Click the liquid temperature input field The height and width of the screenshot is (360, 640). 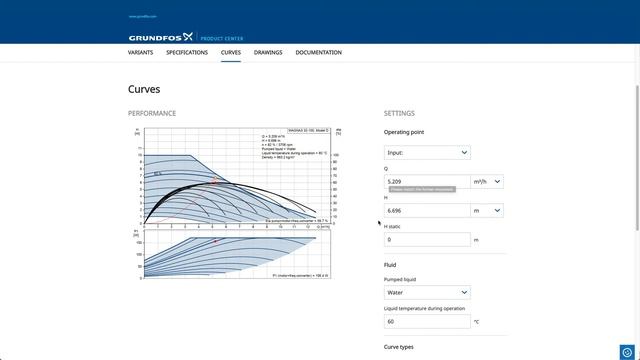[x=427, y=321]
